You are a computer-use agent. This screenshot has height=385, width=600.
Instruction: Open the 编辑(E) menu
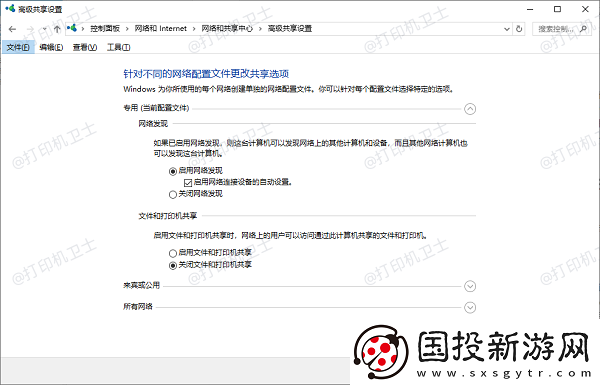point(51,47)
